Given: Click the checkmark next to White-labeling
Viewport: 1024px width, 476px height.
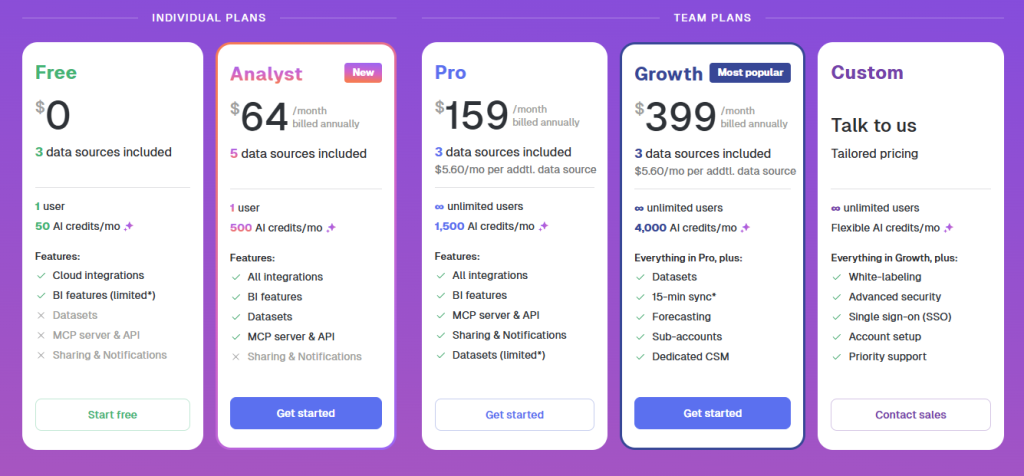Looking at the screenshot, I should [x=837, y=277].
